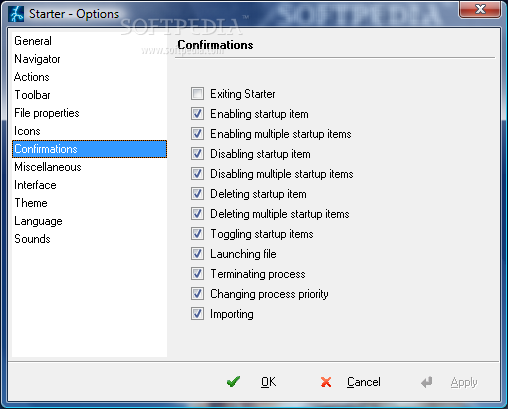
Task: Toggle Enabling multiple startup items checkbox
Action: click(x=197, y=134)
